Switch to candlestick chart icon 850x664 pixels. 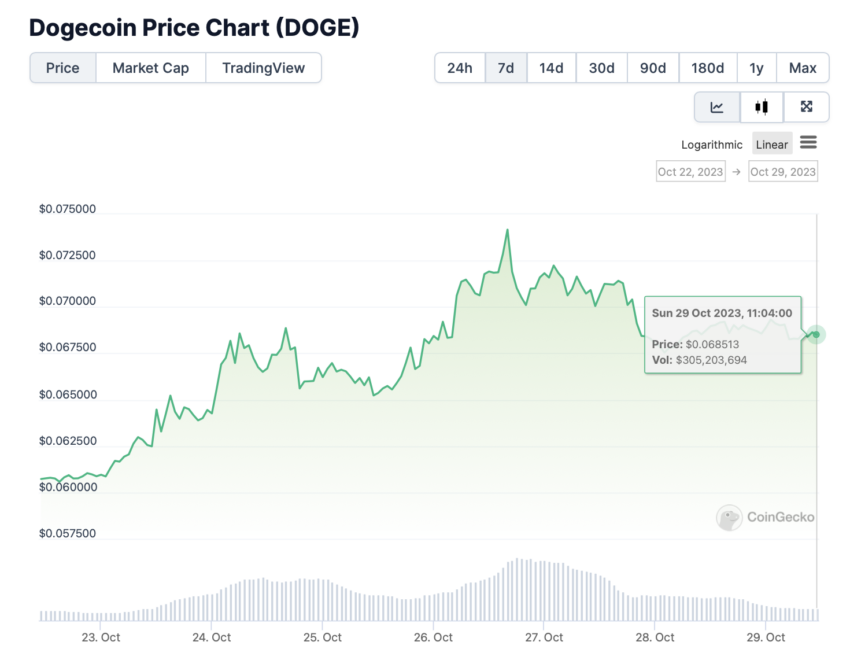click(761, 107)
